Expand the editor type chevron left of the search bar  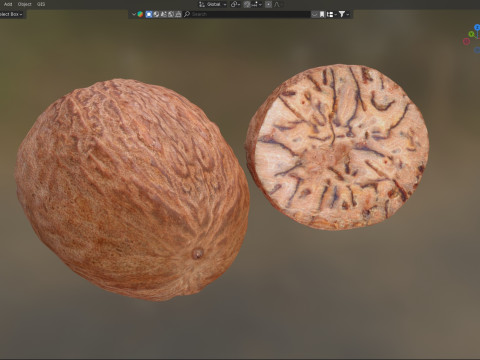(134, 14)
